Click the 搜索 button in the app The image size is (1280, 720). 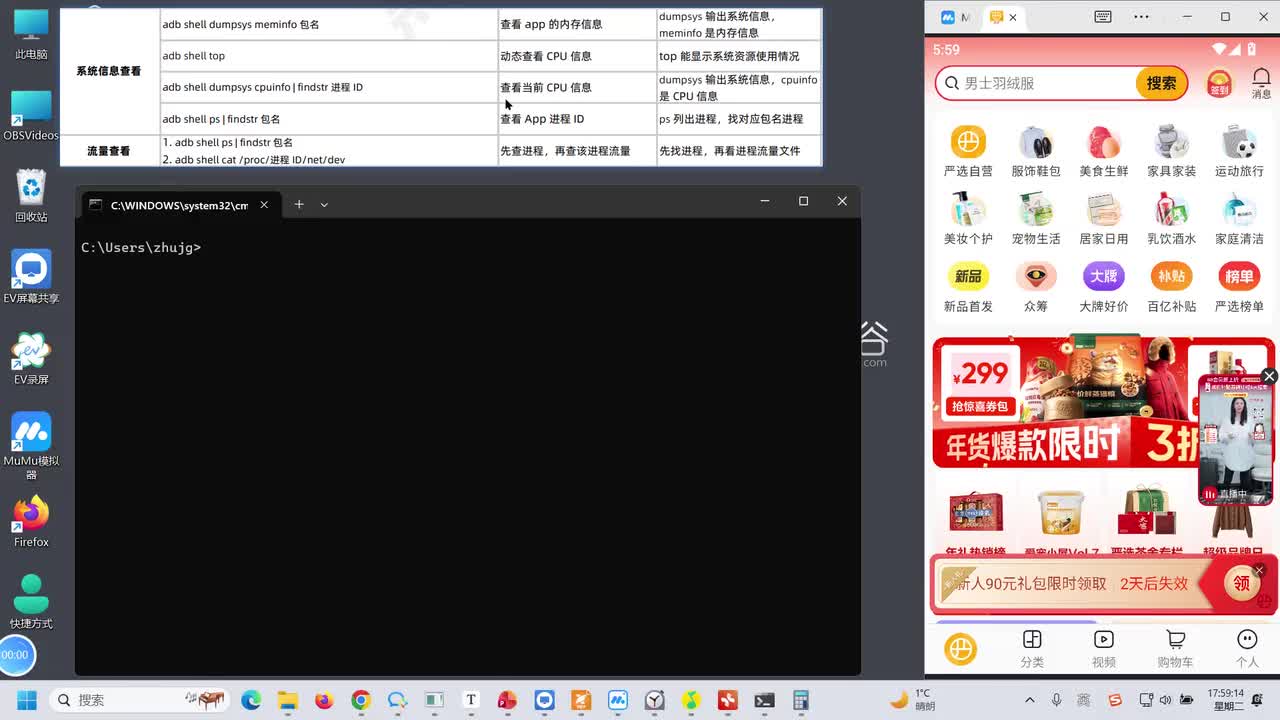1161,84
